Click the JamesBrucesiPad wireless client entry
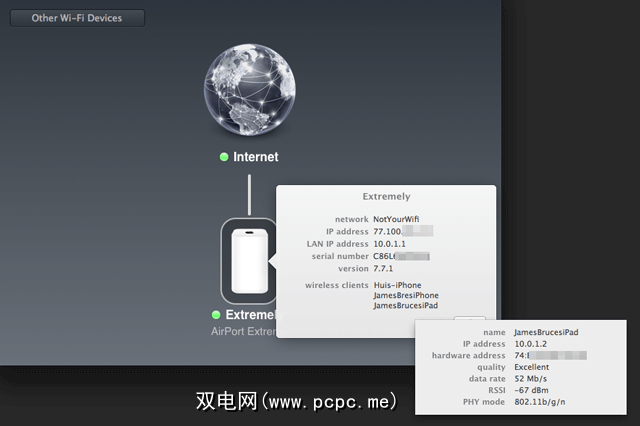 pos(405,305)
